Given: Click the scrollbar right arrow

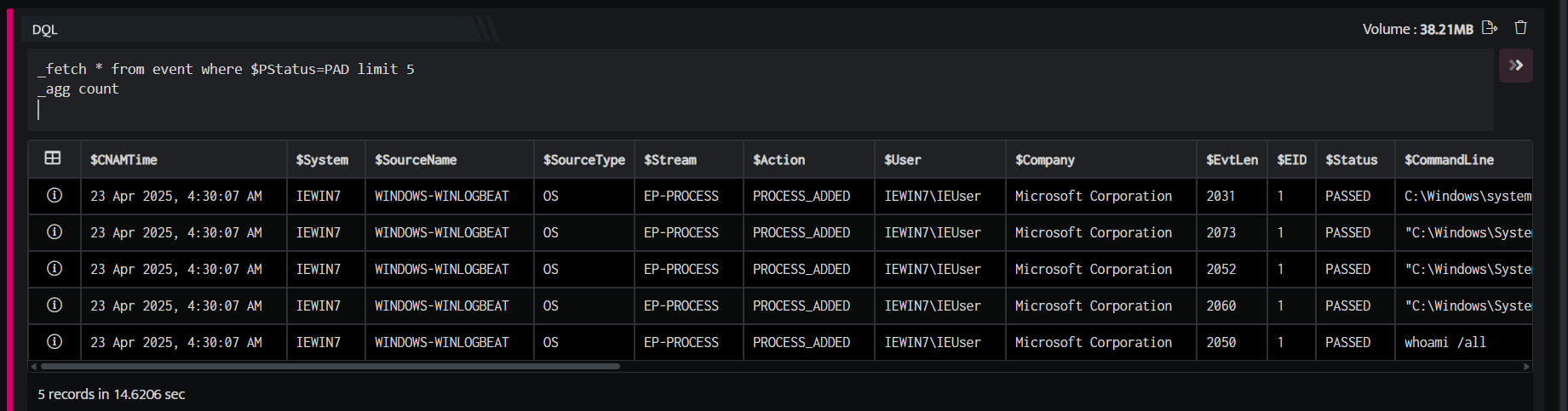Looking at the screenshot, I should click(1526, 367).
